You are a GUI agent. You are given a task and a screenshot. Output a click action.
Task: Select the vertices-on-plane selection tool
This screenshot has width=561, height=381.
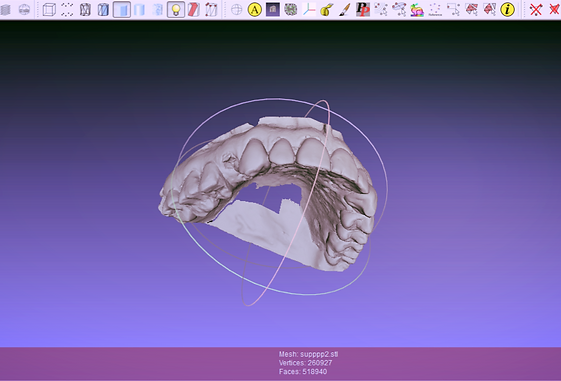(x=399, y=10)
